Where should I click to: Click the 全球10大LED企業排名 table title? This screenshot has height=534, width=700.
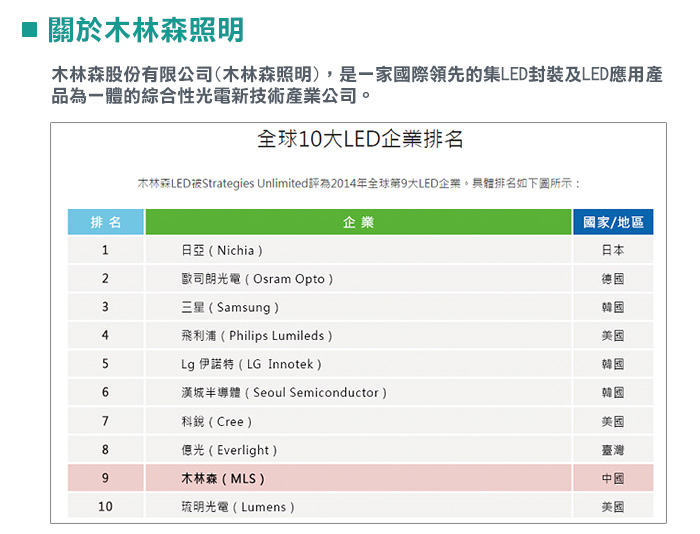[x=360, y=139]
